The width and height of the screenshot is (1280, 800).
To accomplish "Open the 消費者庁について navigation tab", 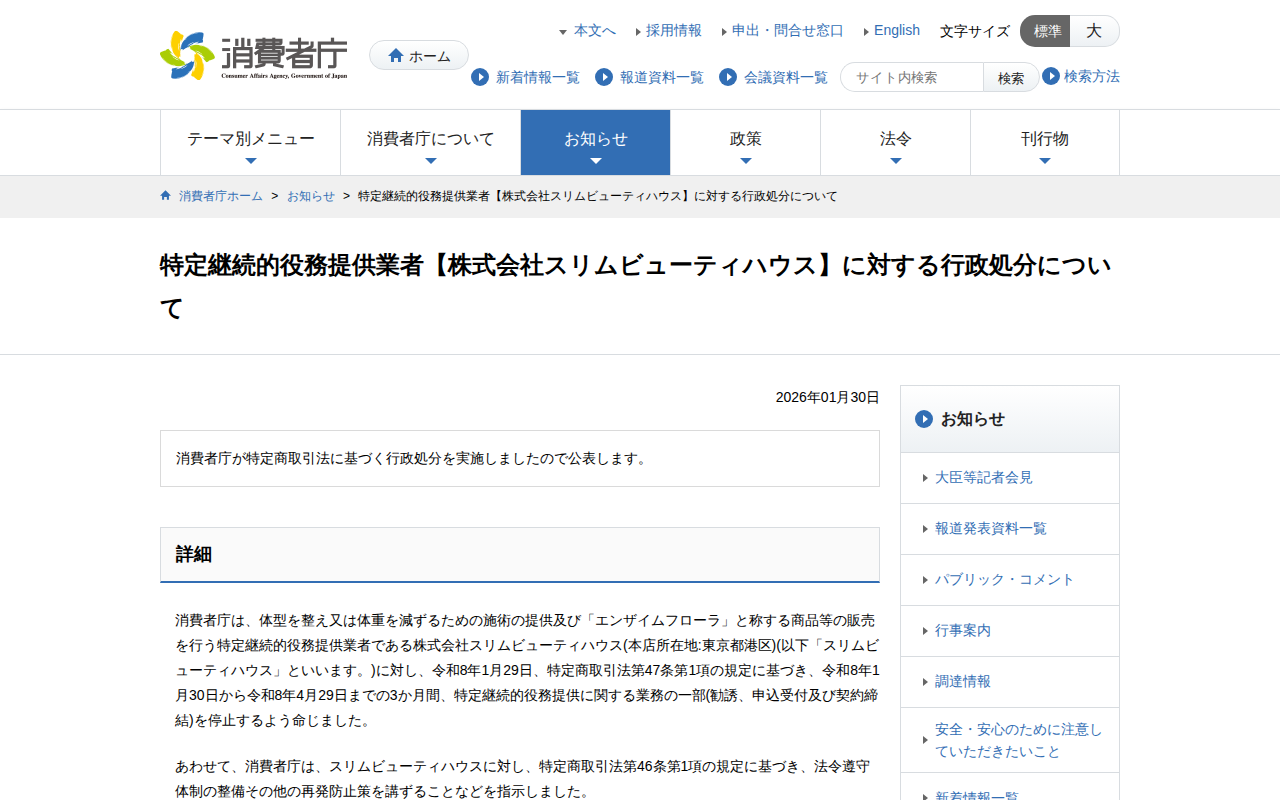I will (431, 142).
